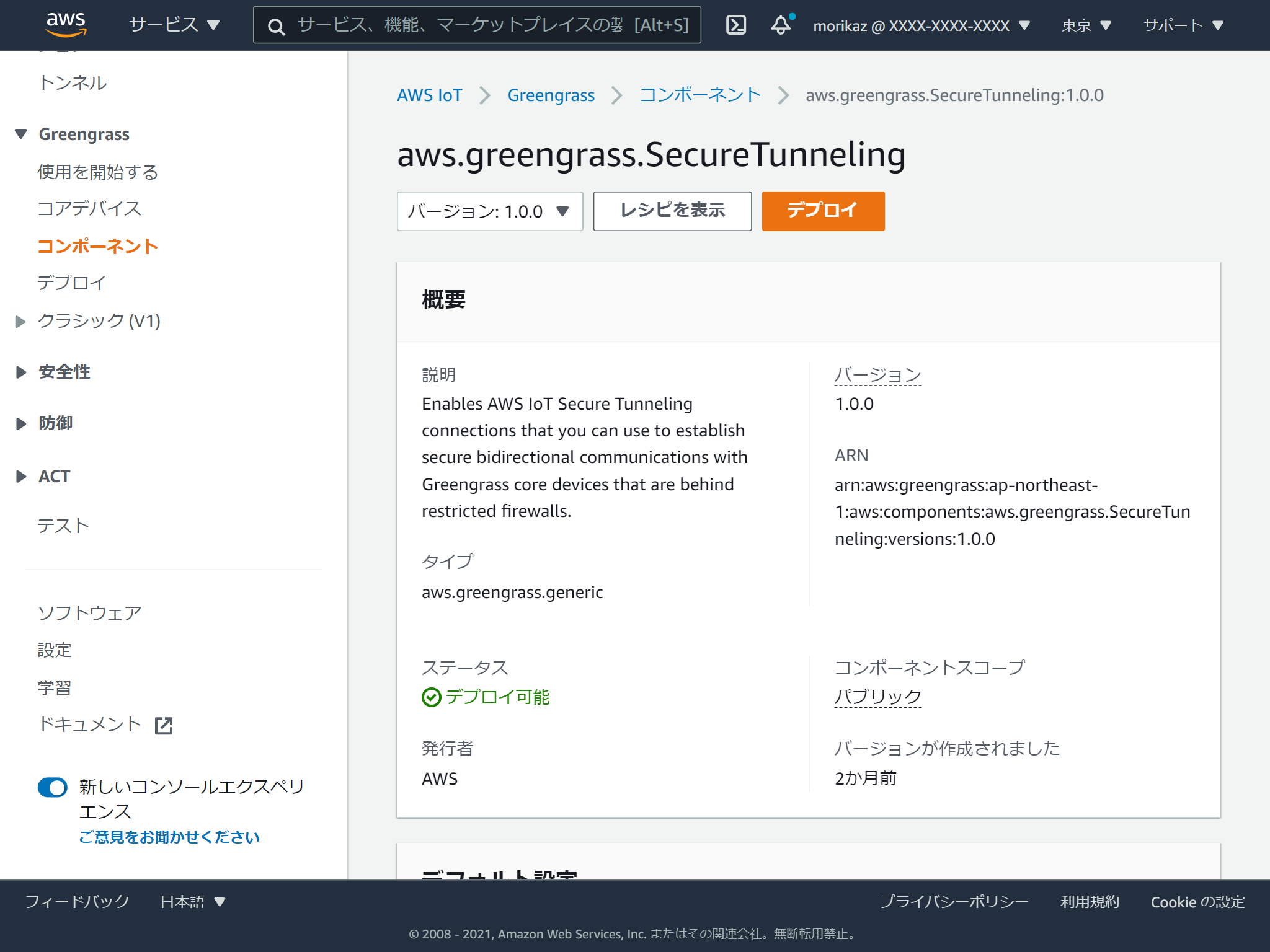Open the 日本語 language selector in the footer

192,902
